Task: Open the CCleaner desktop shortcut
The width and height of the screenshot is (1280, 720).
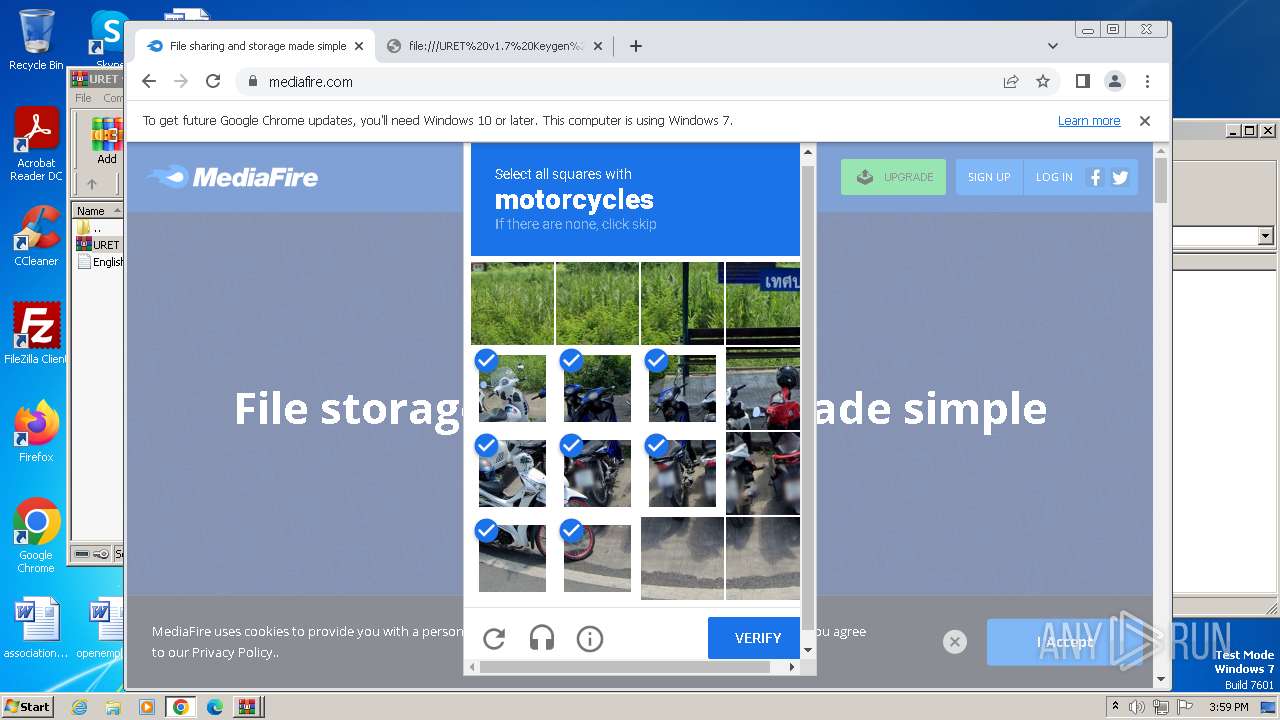Action: click(x=36, y=235)
